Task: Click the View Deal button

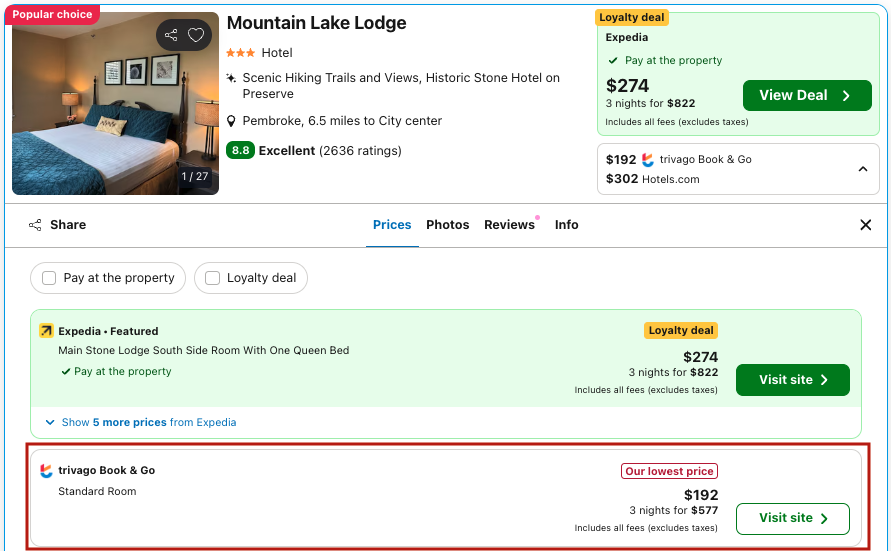Action: (x=807, y=95)
